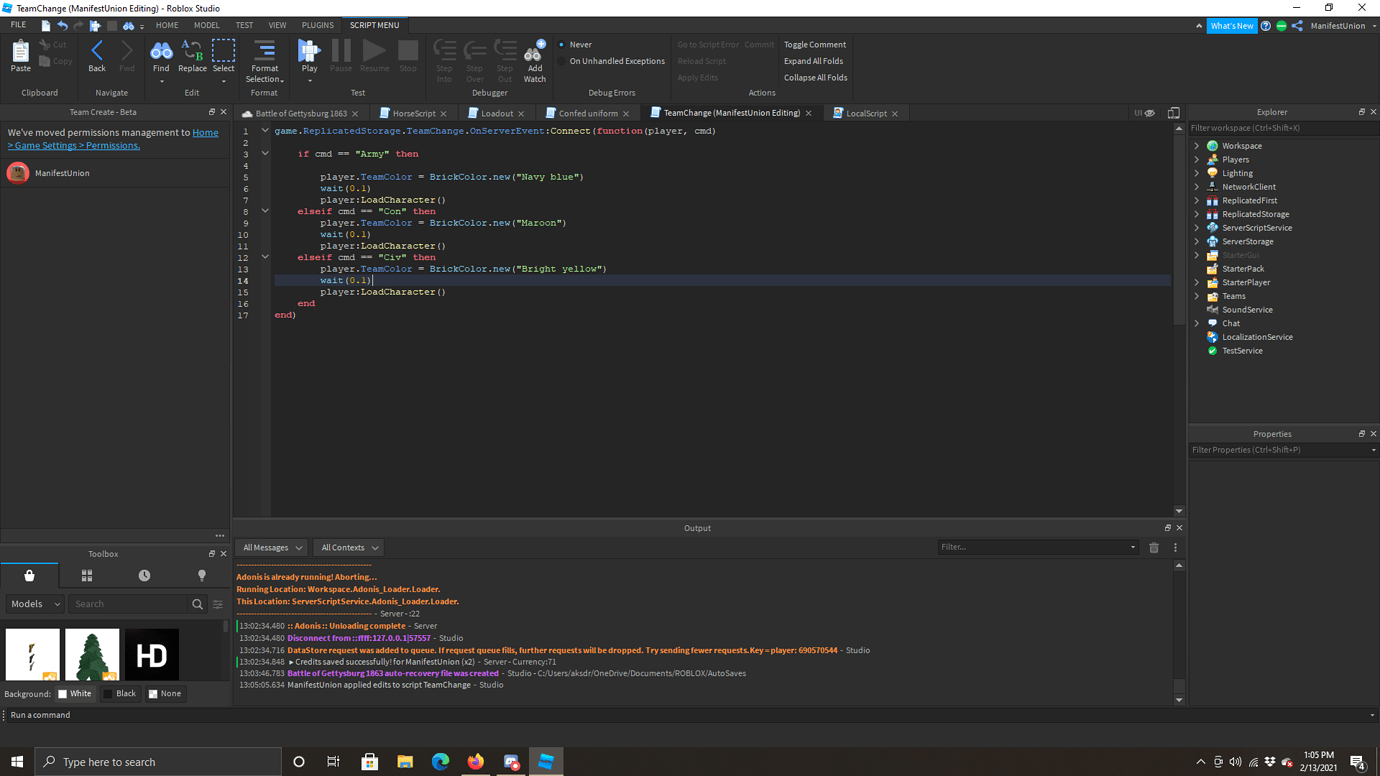Click the Toolbox search filter settings icon
Image resolution: width=1380 pixels, height=776 pixels.
pyautogui.click(x=218, y=604)
